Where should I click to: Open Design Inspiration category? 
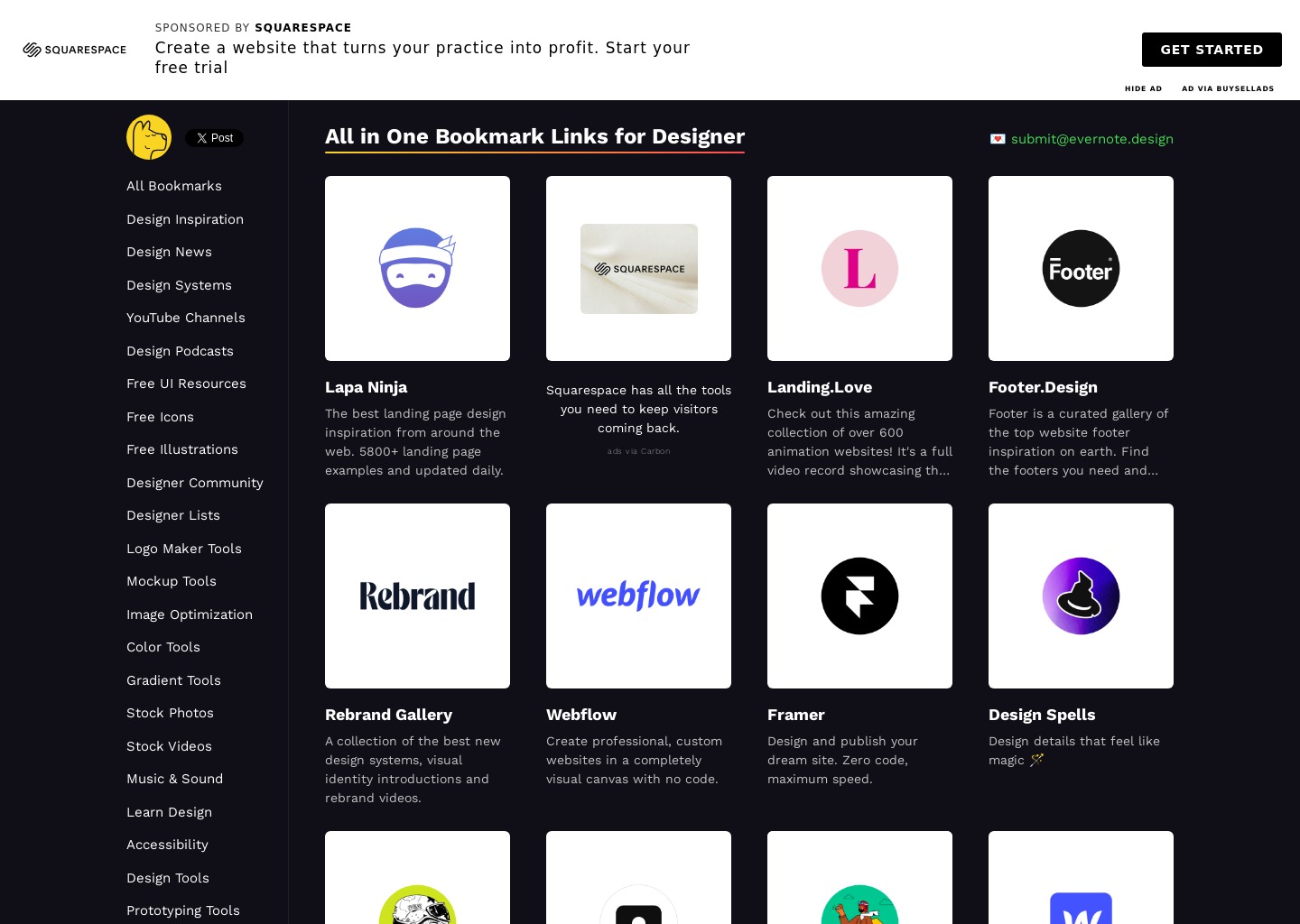click(x=185, y=219)
